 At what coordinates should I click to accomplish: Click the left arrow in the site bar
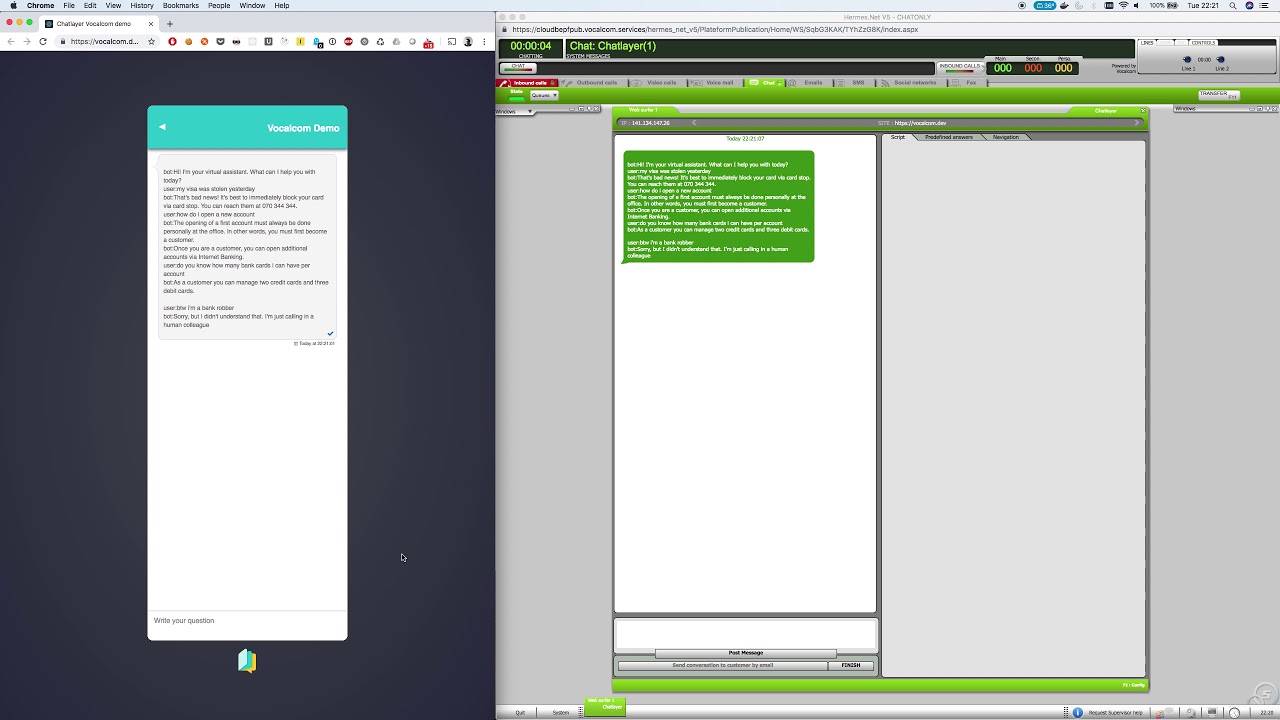(x=694, y=123)
